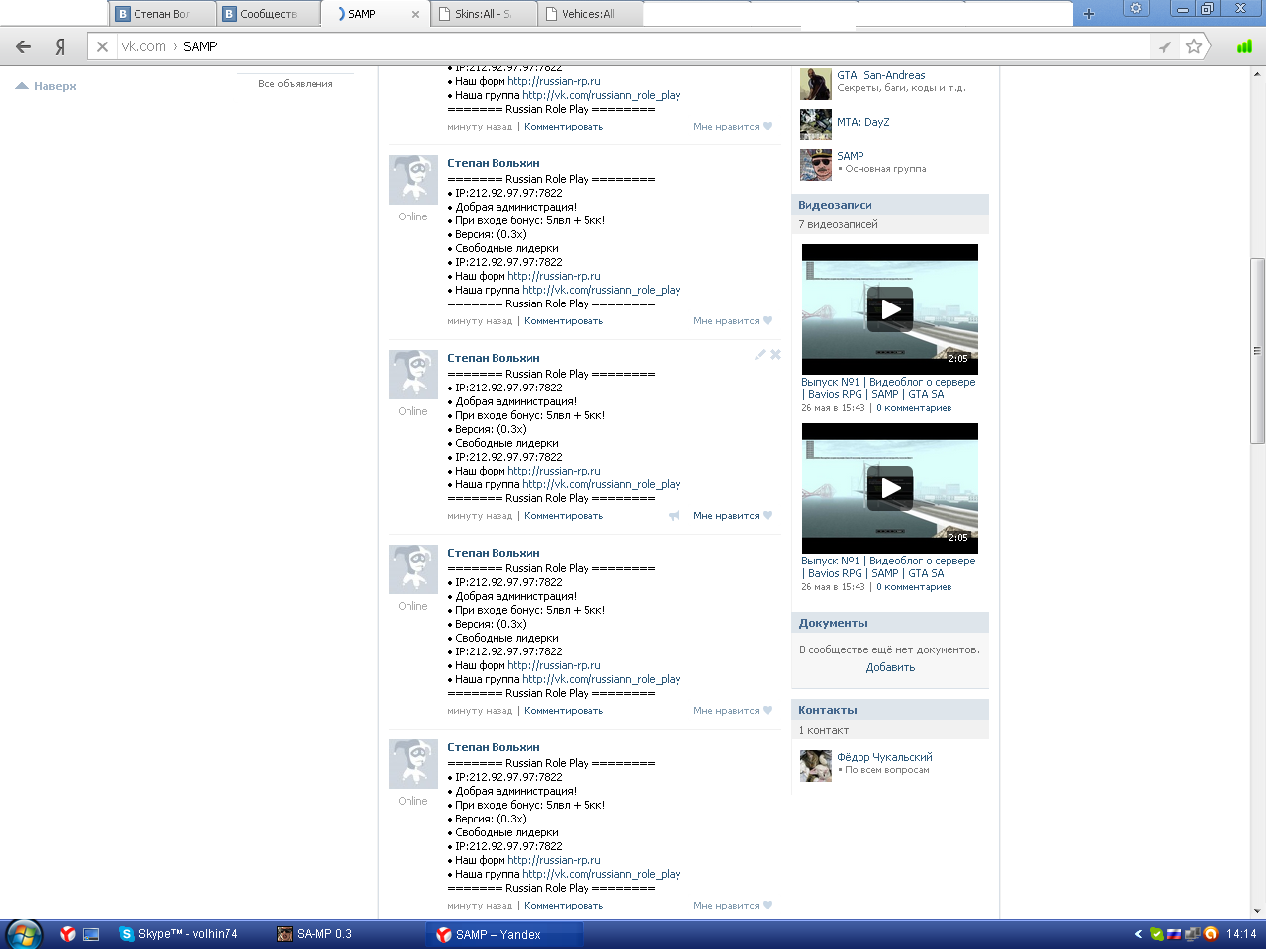Click the system tray clock 14:14
The image size is (1266, 952).
coord(1241,934)
